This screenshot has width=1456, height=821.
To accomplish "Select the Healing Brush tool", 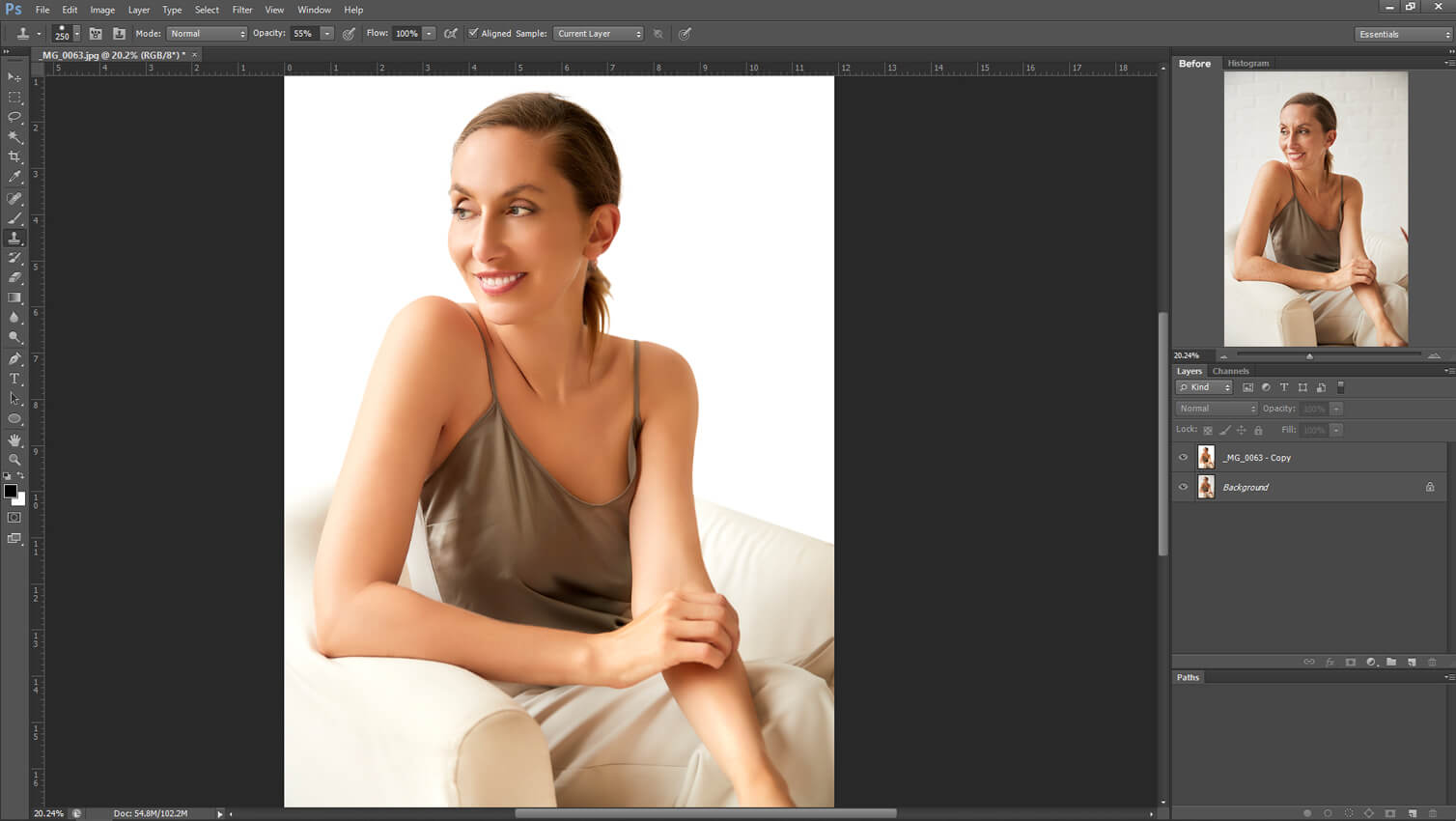I will point(14,198).
